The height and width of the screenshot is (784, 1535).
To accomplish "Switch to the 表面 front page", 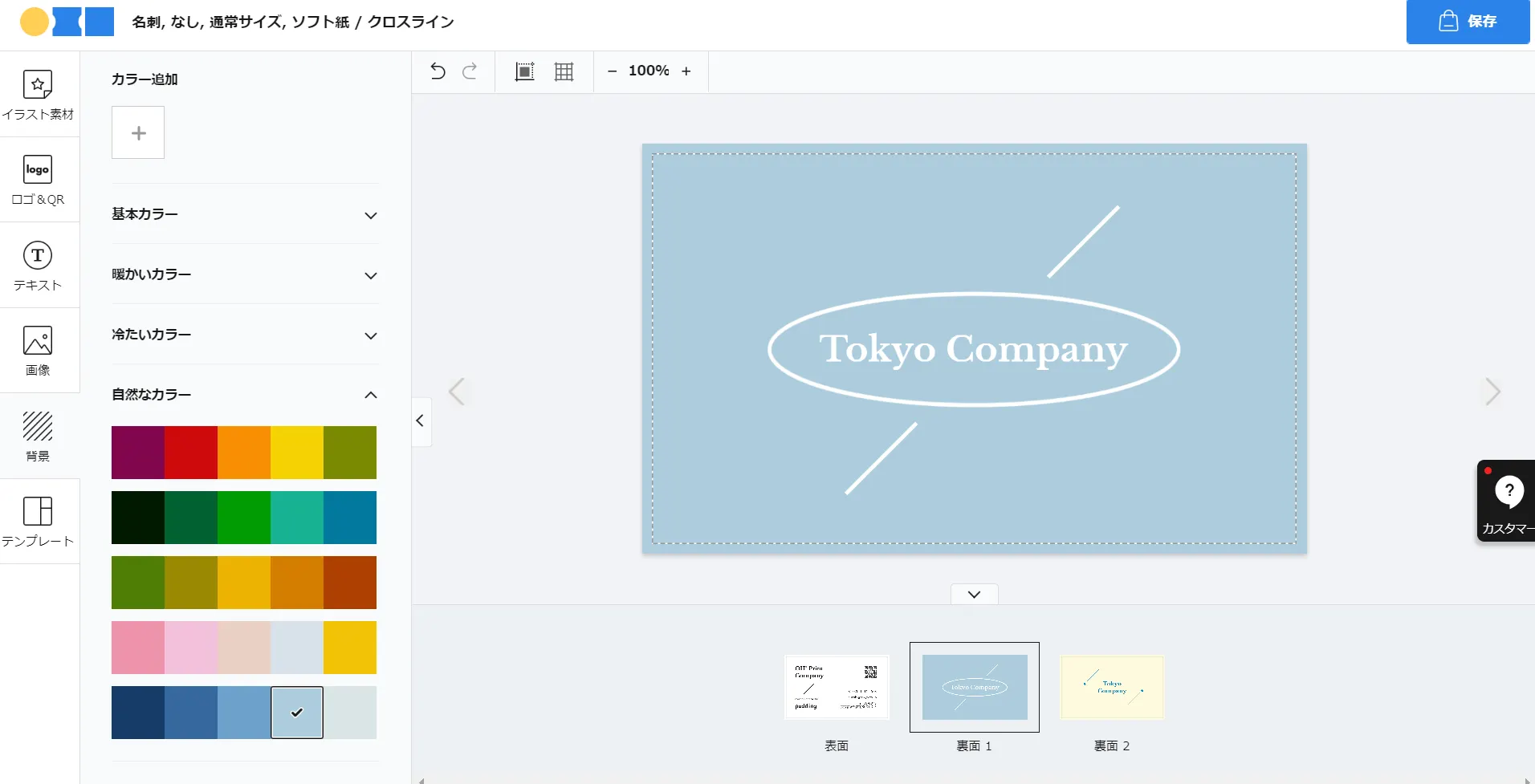I will (837, 688).
